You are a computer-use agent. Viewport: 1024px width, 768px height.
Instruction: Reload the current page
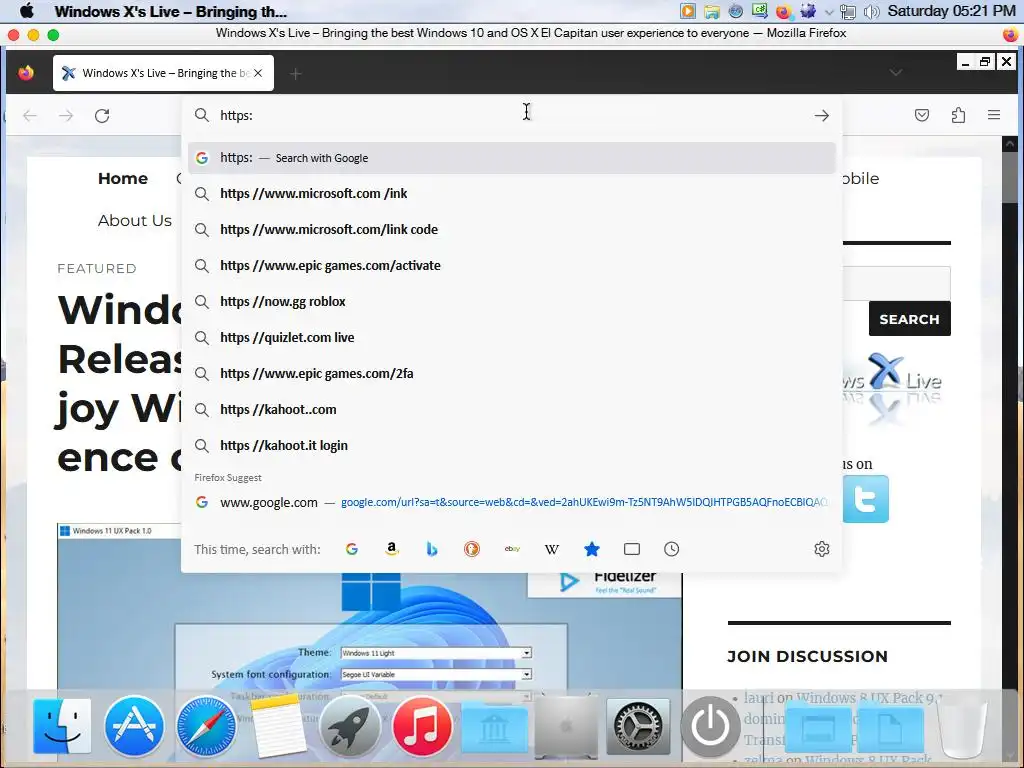point(102,116)
